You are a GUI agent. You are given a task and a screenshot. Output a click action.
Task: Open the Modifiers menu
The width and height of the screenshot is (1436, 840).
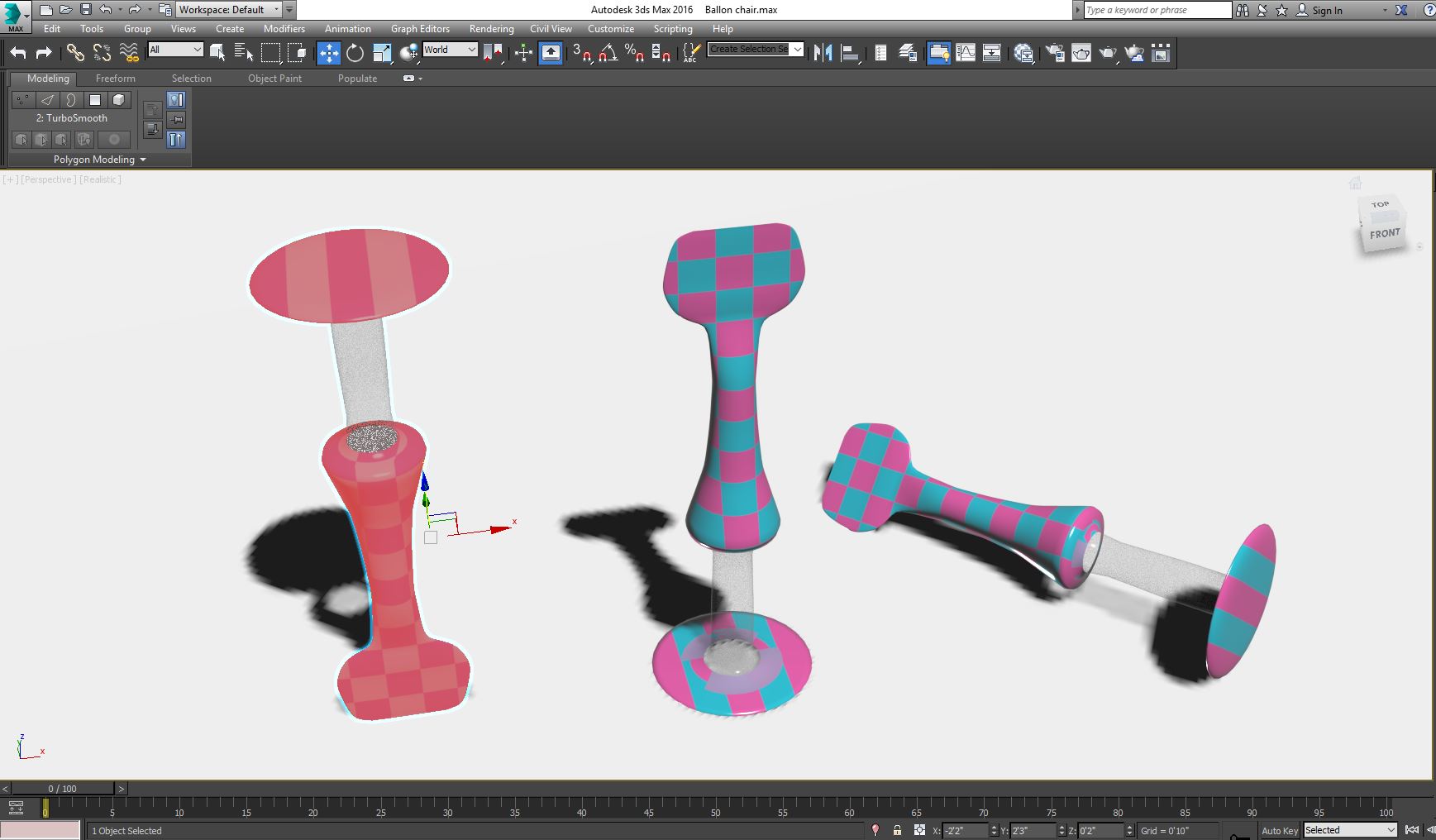coord(284,29)
